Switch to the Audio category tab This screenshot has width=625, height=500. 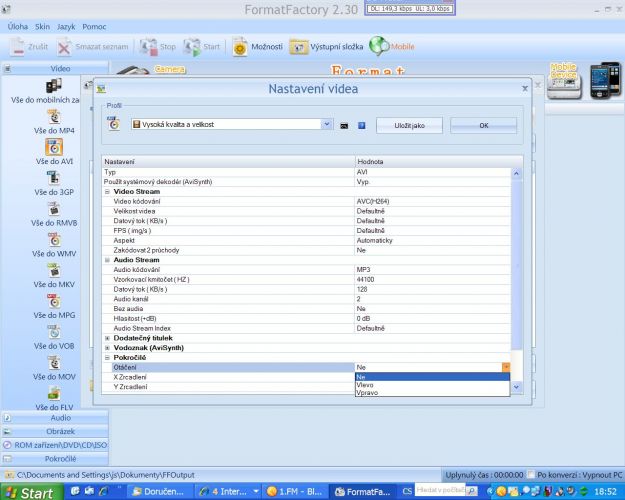pyautogui.click(x=55, y=418)
